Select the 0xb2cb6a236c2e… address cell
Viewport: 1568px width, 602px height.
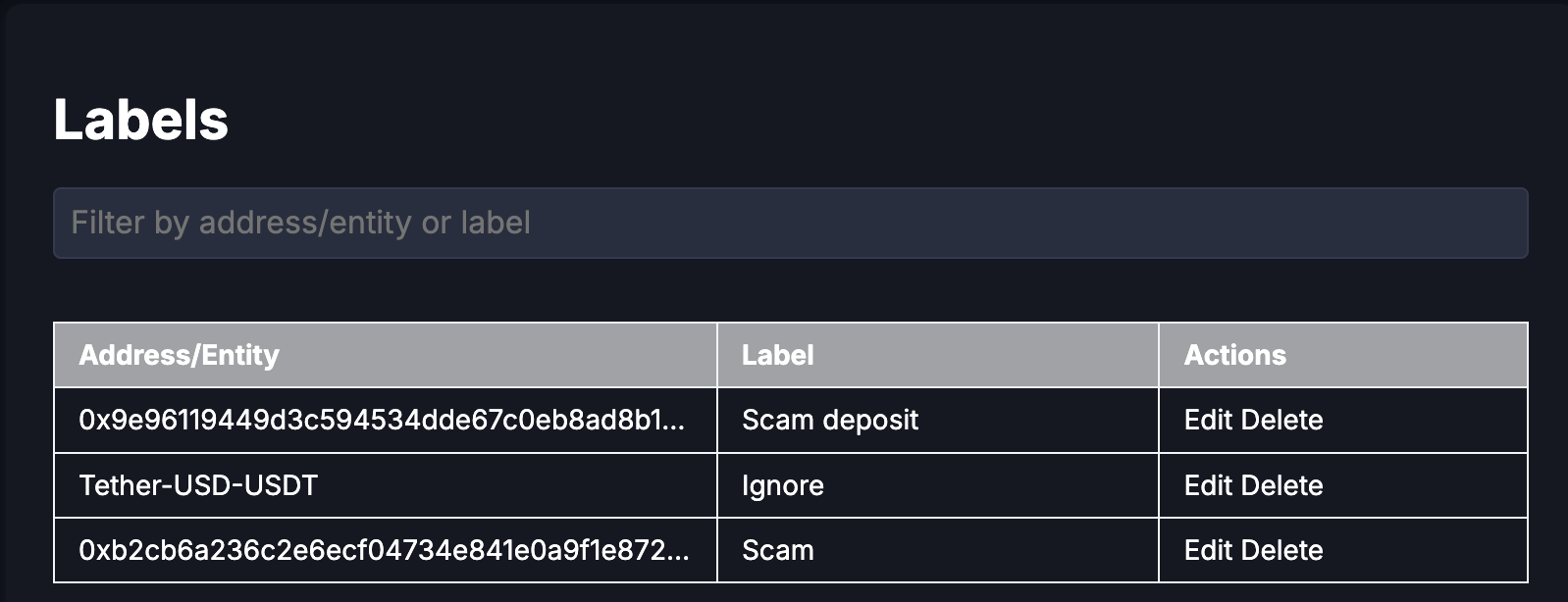click(x=383, y=550)
